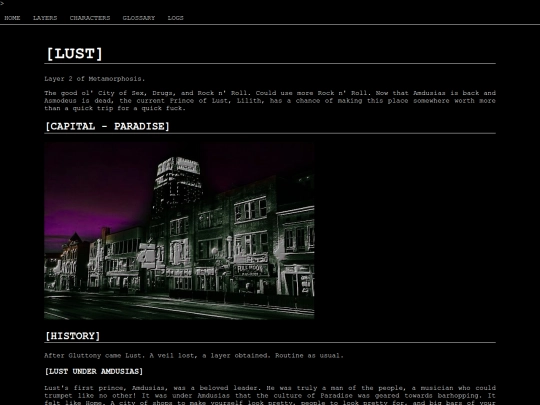The height and width of the screenshot is (405, 540).
Task: Click the 'After Gluttony came Lust' sentence
Action: point(194,356)
